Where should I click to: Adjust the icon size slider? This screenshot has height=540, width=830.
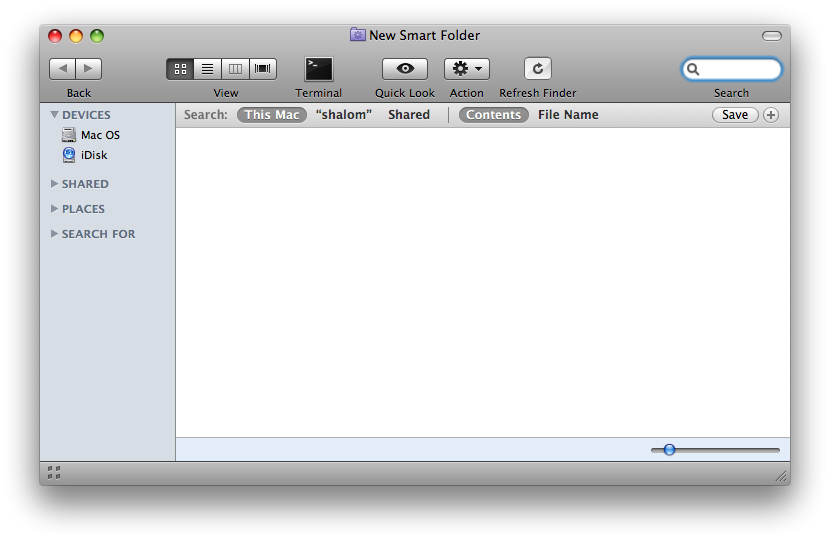(670, 450)
